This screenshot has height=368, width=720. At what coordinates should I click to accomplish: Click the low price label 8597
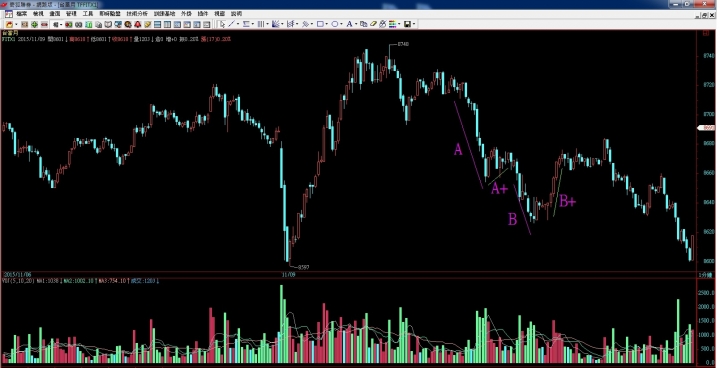tap(304, 267)
